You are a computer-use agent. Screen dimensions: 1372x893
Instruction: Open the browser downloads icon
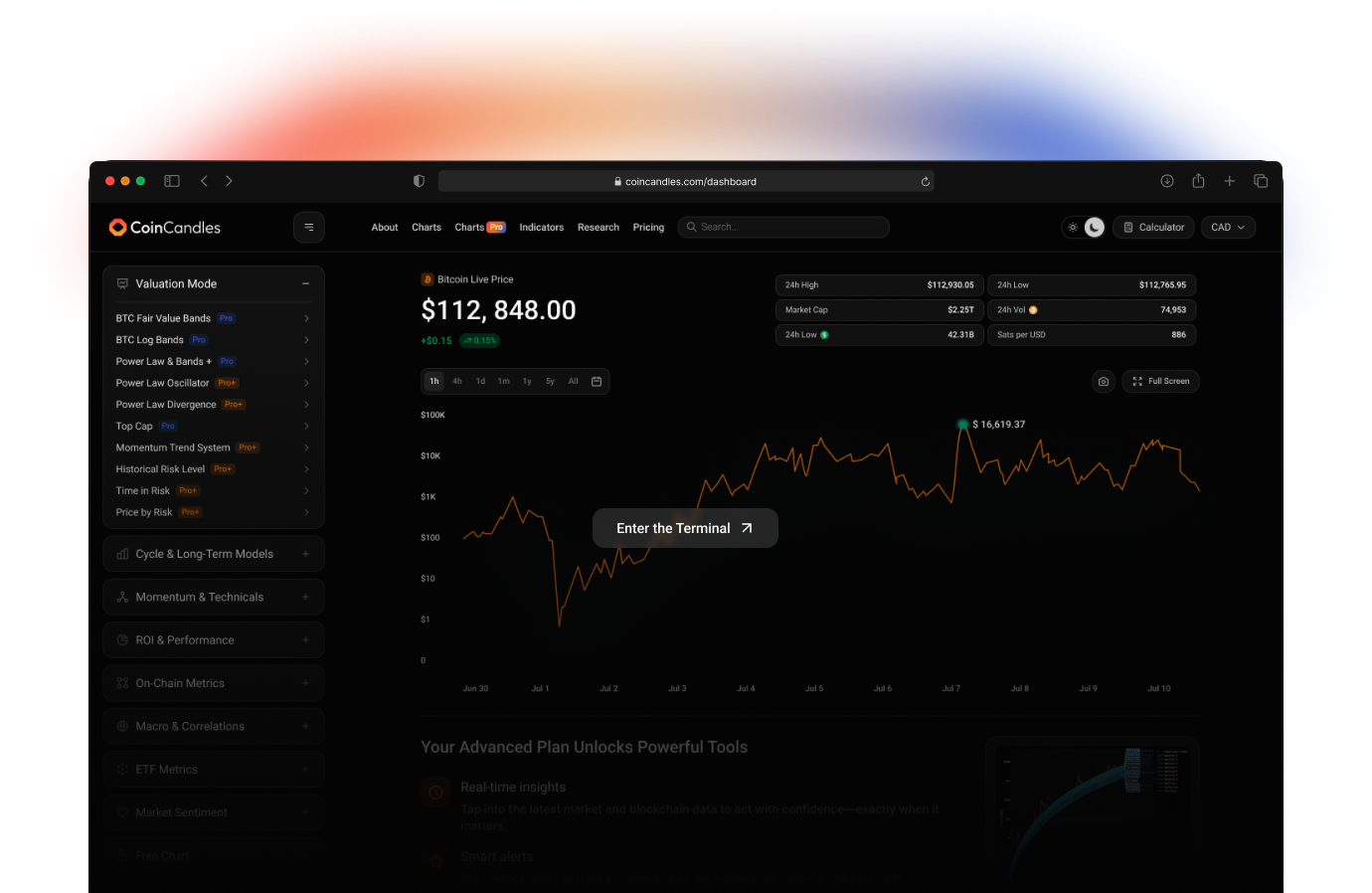pos(1167,181)
